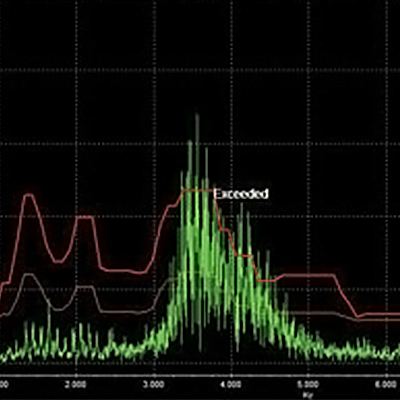Click the red mask plateau above the 2.000 gridline
Screen dimensions: 400x400
point(85,217)
